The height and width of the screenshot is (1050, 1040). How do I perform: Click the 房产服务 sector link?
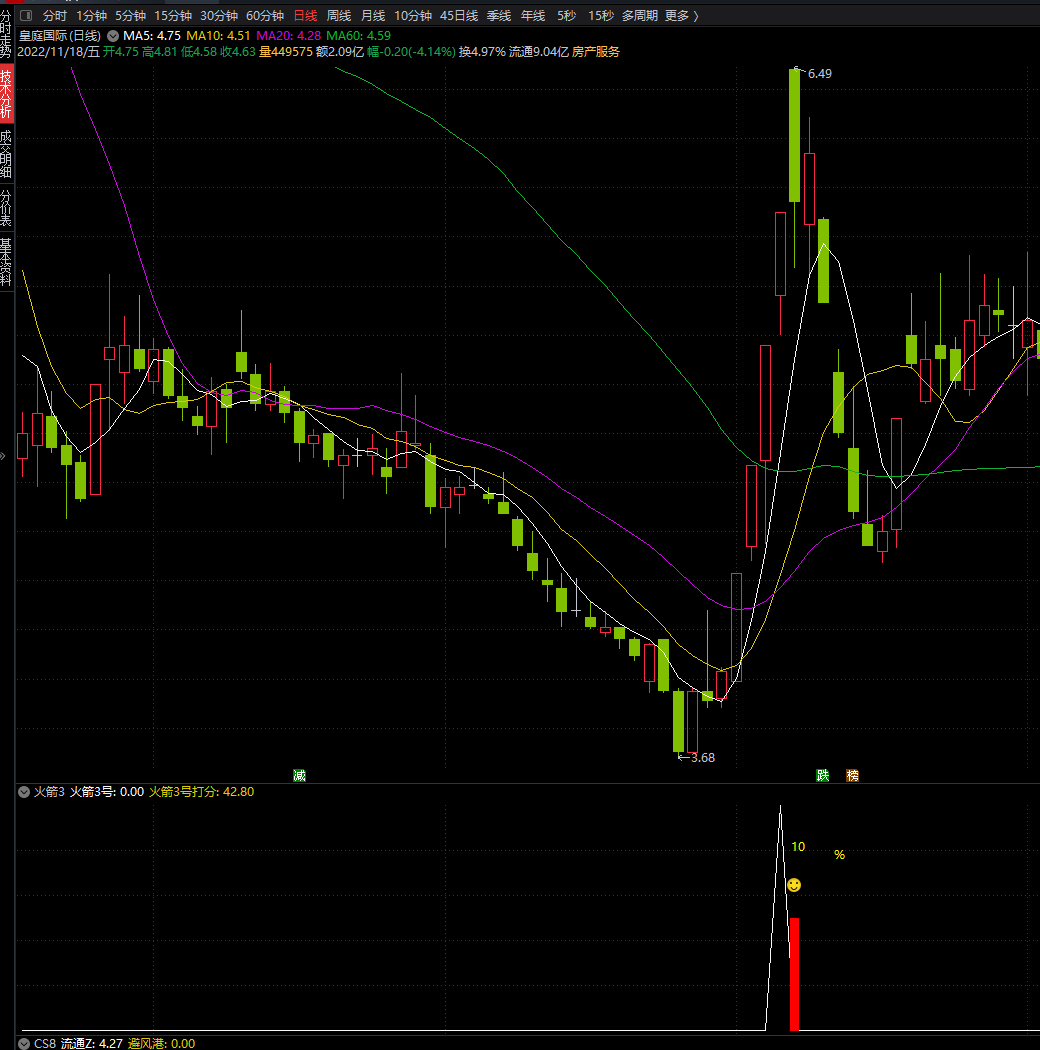tap(596, 52)
